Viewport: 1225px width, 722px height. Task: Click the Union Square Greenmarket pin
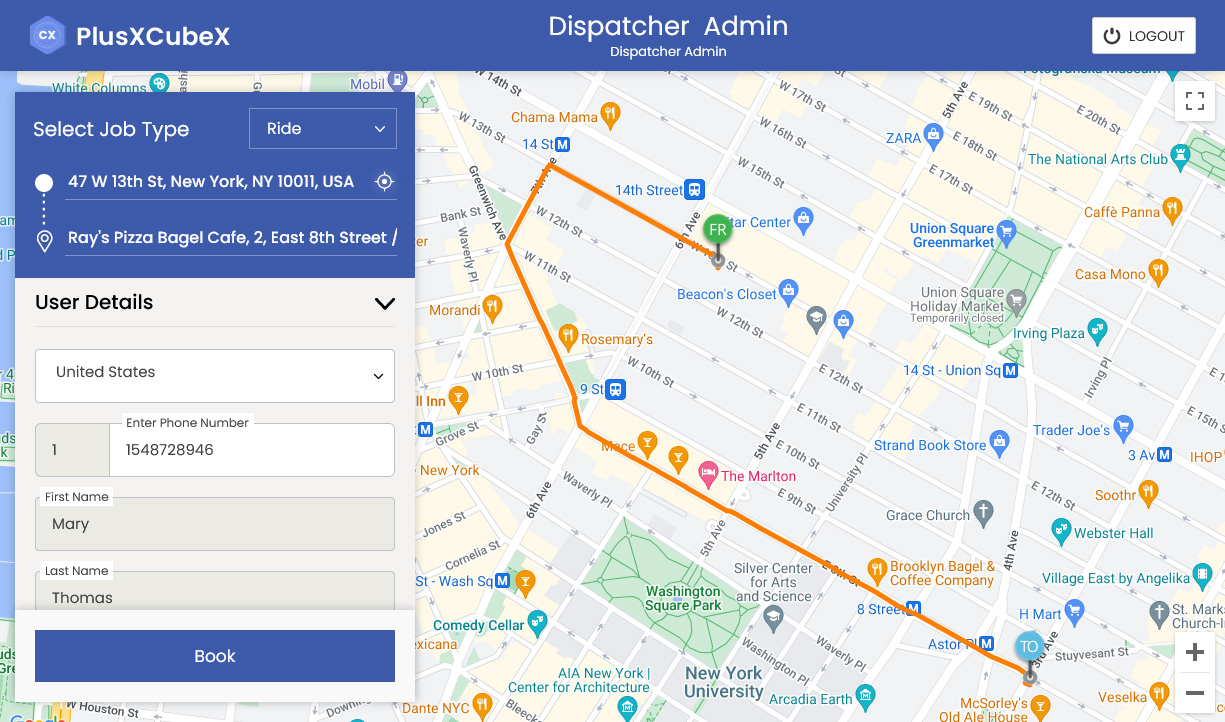(1007, 233)
